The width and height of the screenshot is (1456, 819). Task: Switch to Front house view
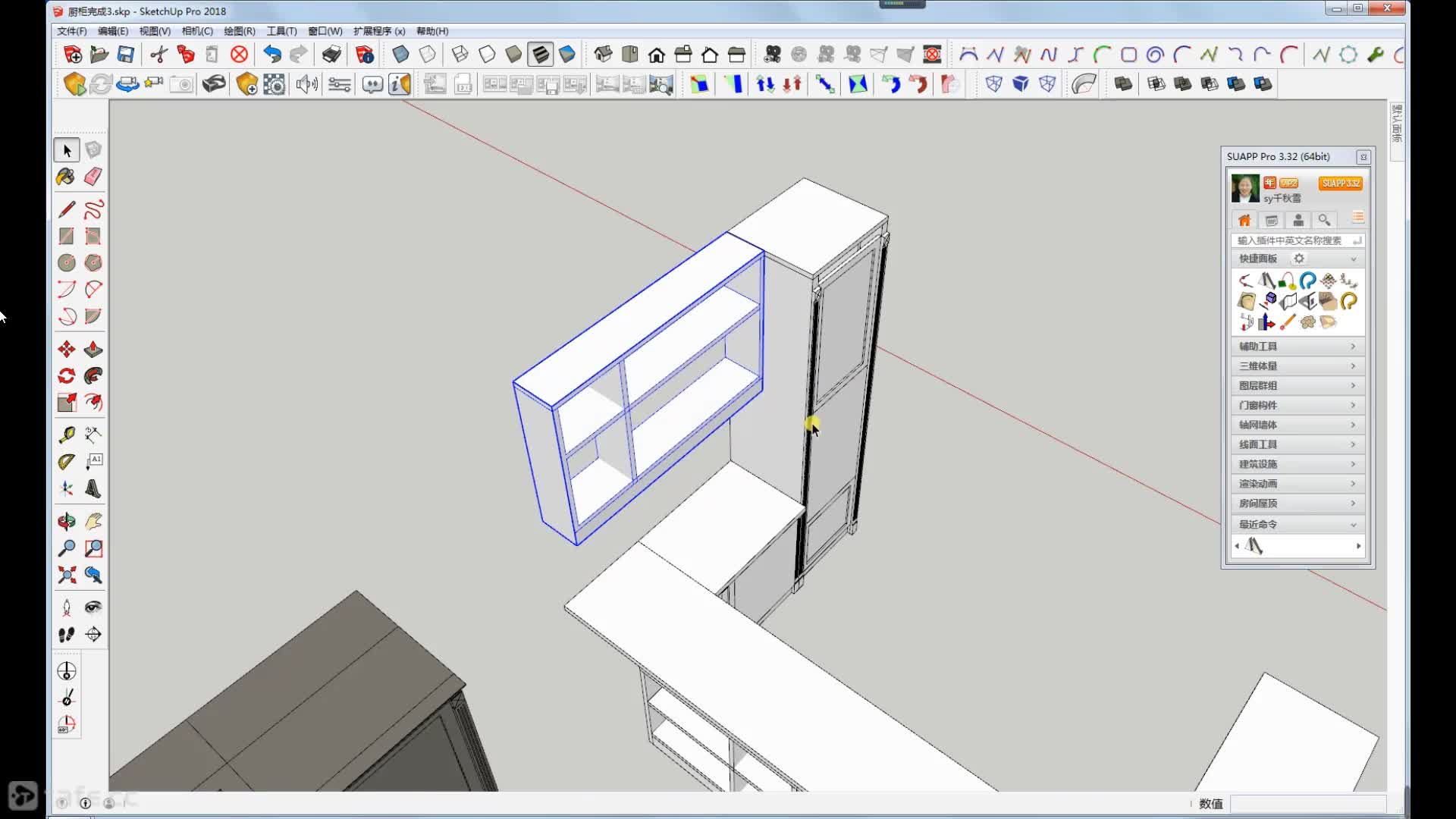click(x=657, y=54)
